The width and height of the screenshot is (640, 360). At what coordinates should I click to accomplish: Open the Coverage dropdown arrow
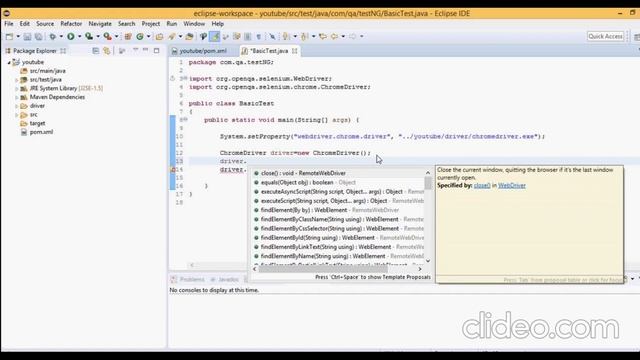(98, 36)
